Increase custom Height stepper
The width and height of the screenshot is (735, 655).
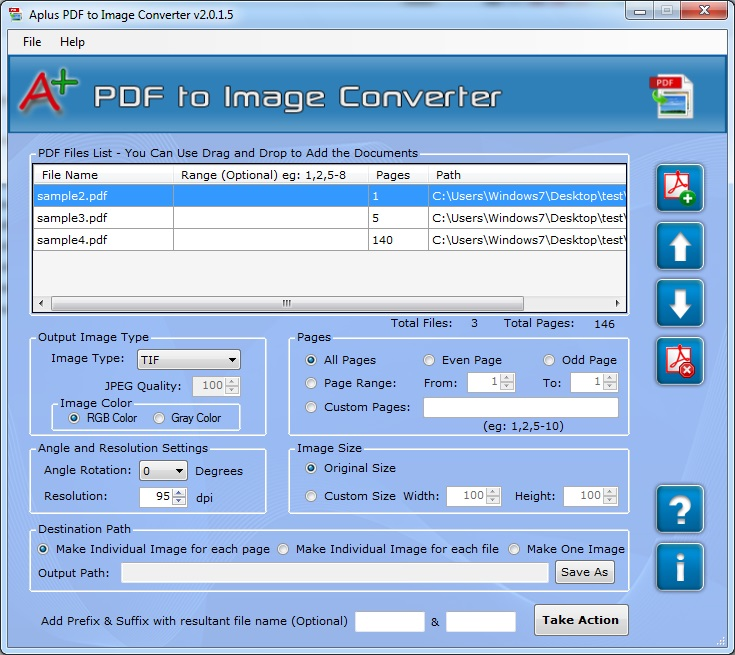pyautogui.click(x=610, y=492)
